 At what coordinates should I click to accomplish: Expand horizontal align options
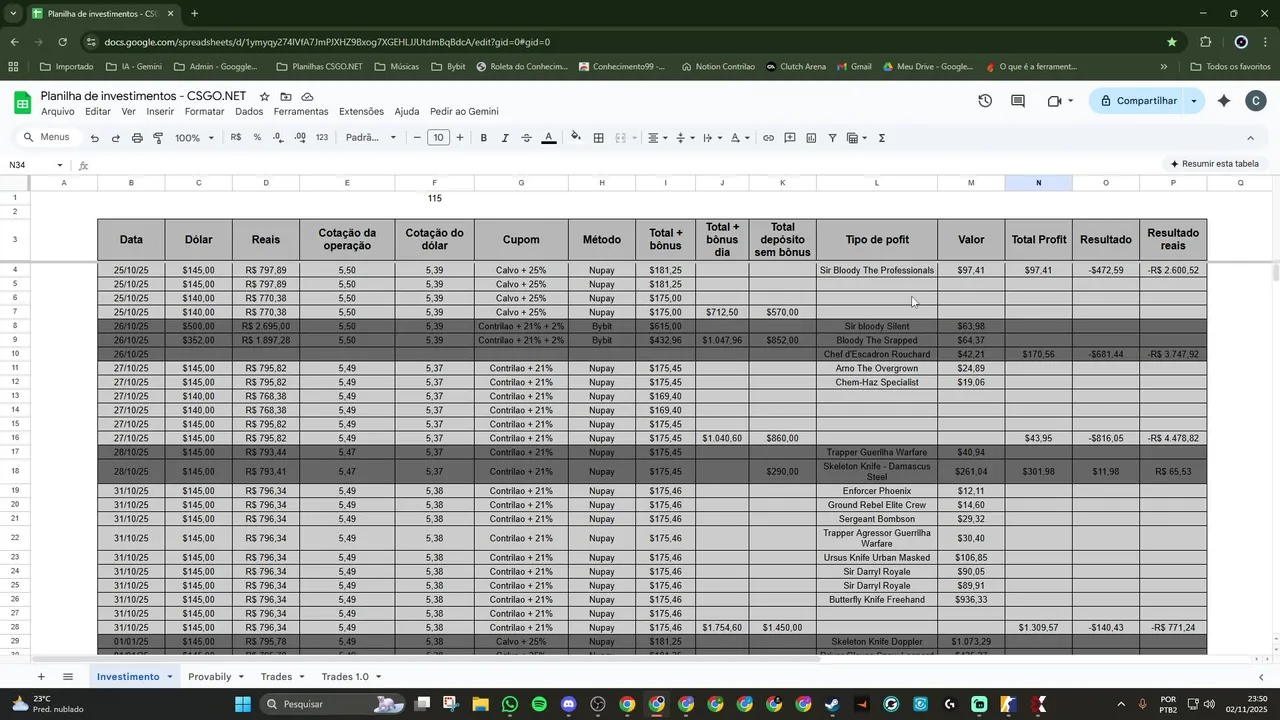click(x=657, y=138)
